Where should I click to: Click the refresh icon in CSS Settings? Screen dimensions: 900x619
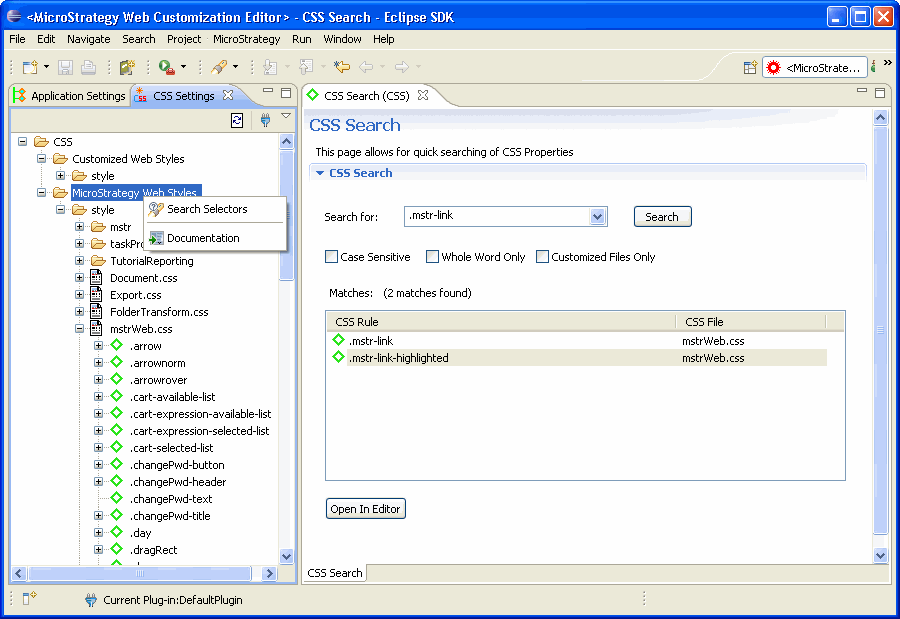pyautogui.click(x=237, y=120)
